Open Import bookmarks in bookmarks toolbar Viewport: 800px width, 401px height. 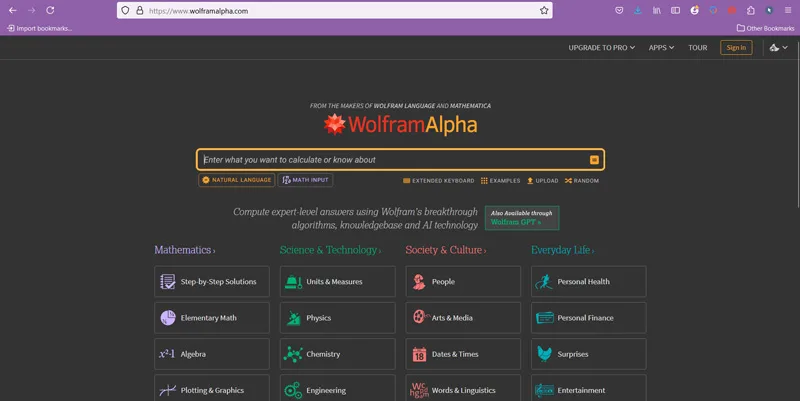39,29
